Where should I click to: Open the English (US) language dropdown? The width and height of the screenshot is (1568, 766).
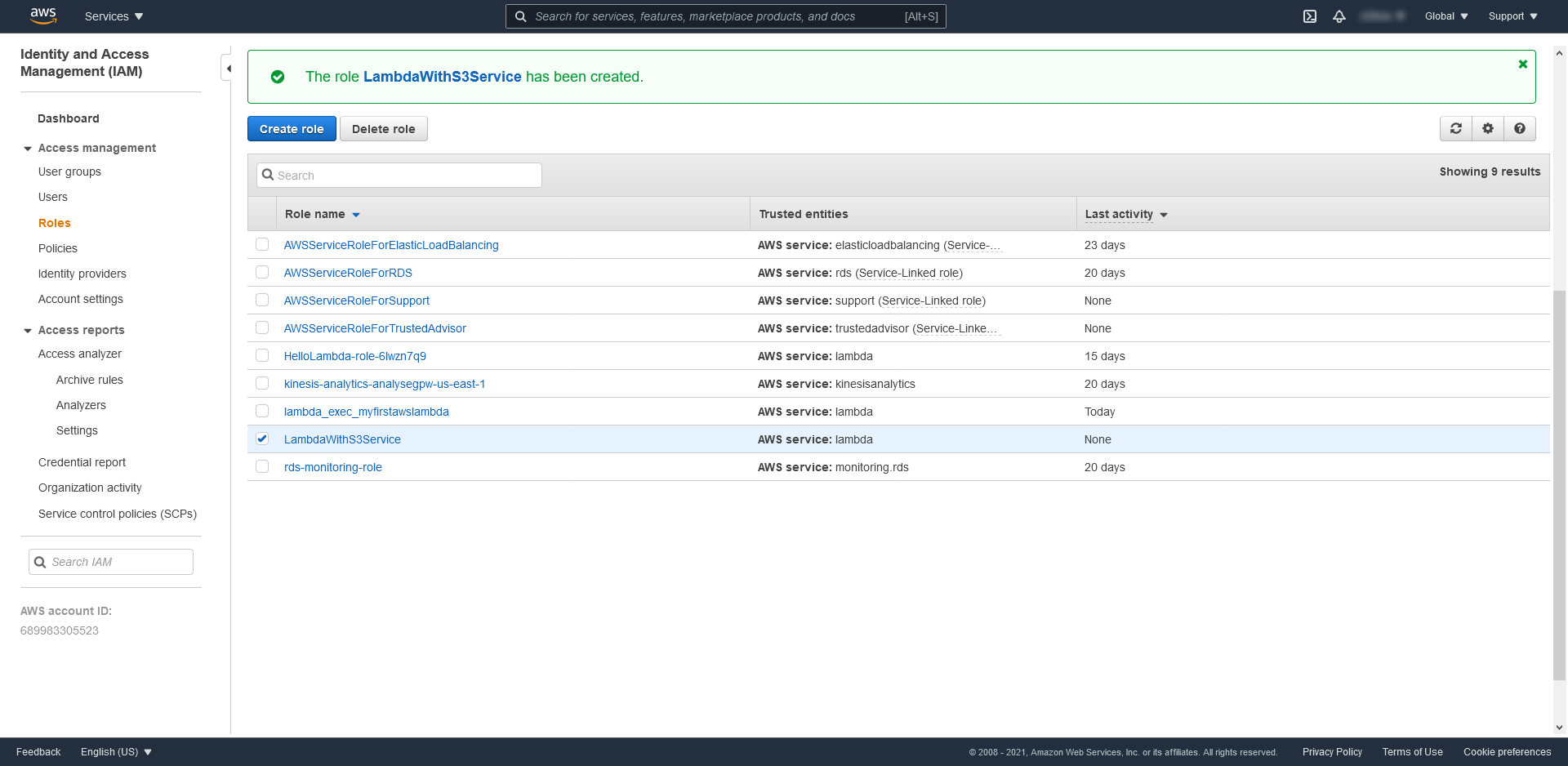click(116, 752)
